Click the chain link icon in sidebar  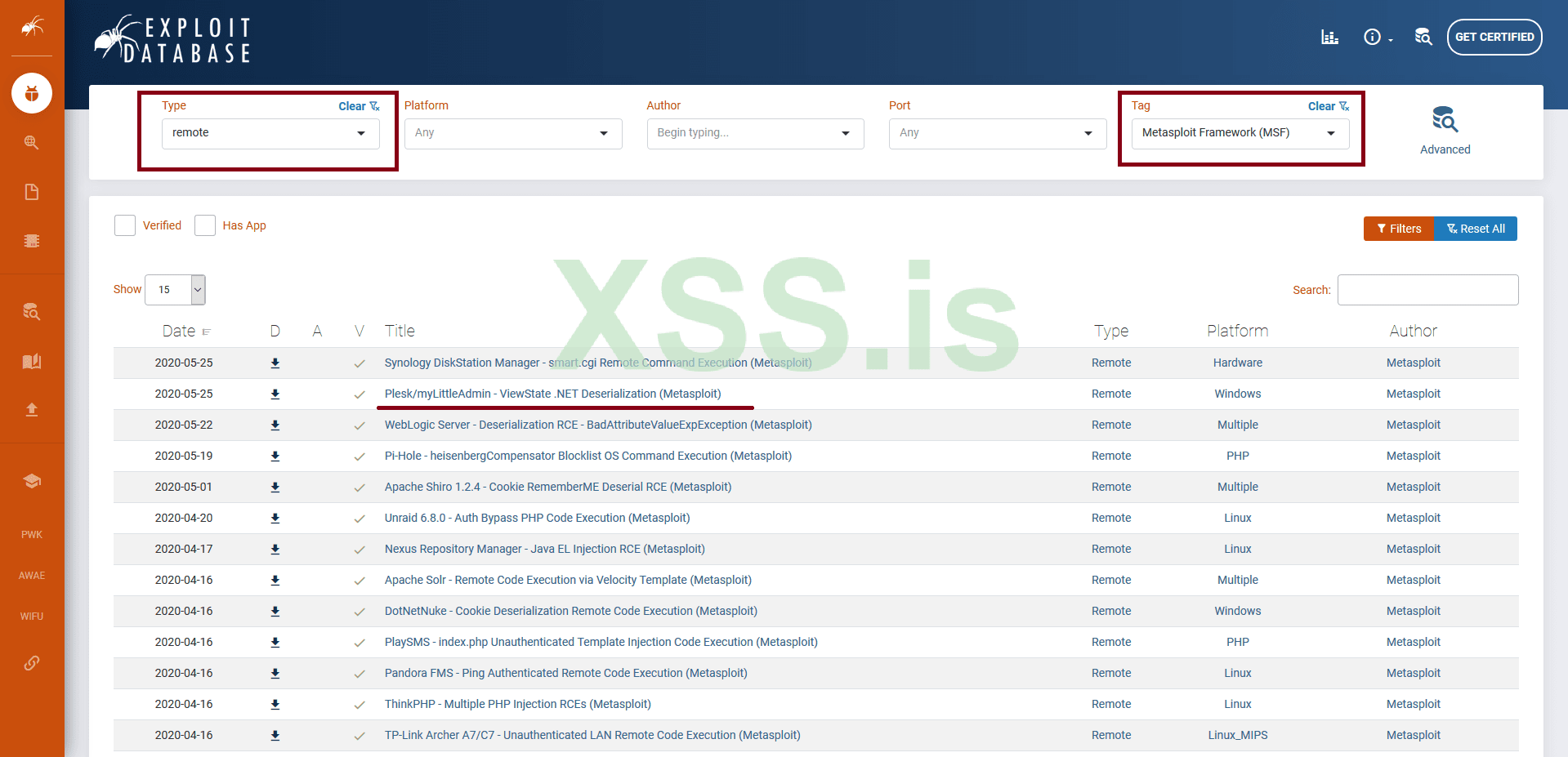click(32, 663)
